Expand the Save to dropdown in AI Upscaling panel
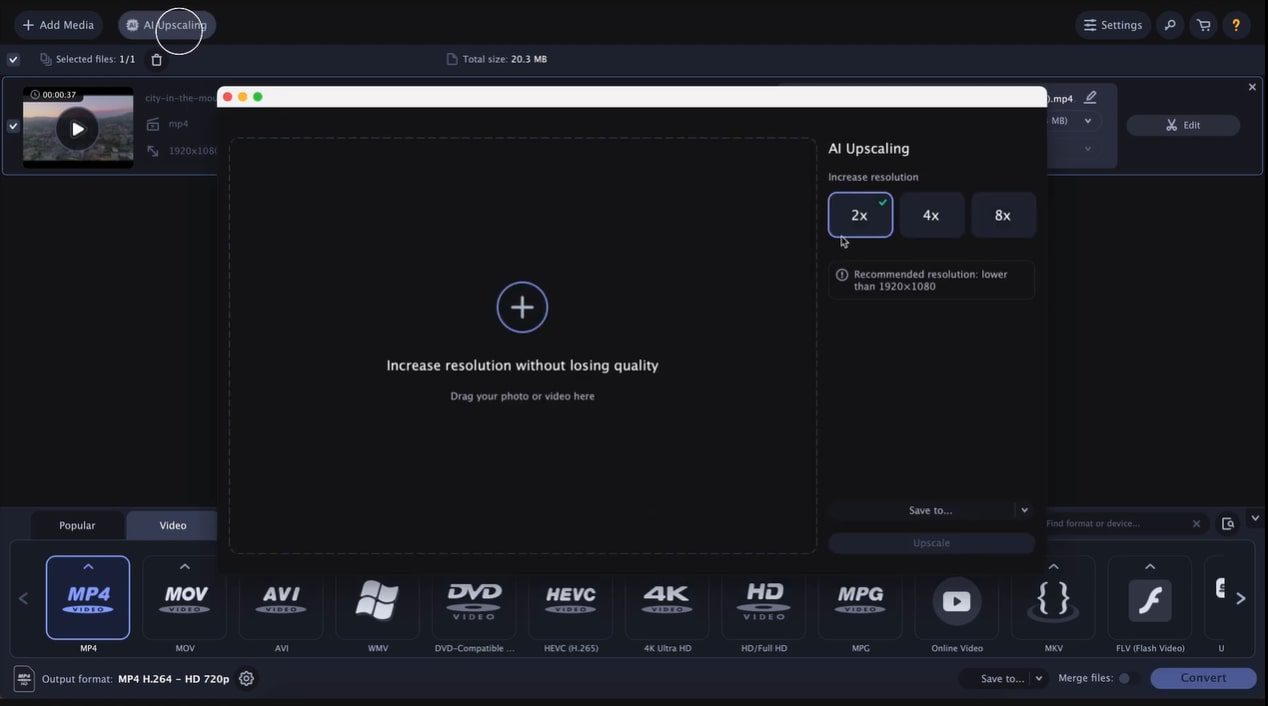 (x=1023, y=510)
